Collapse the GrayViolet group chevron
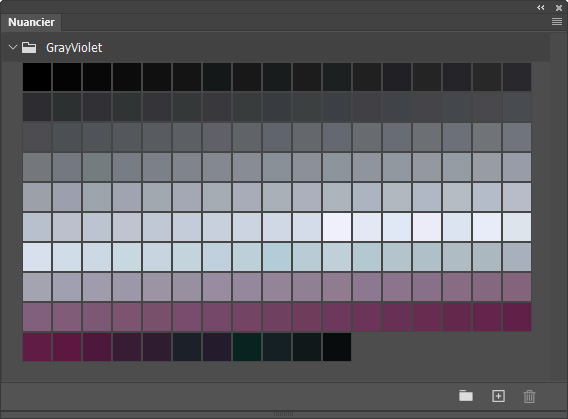Screen dimensions: 568x419 (x=13, y=47)
